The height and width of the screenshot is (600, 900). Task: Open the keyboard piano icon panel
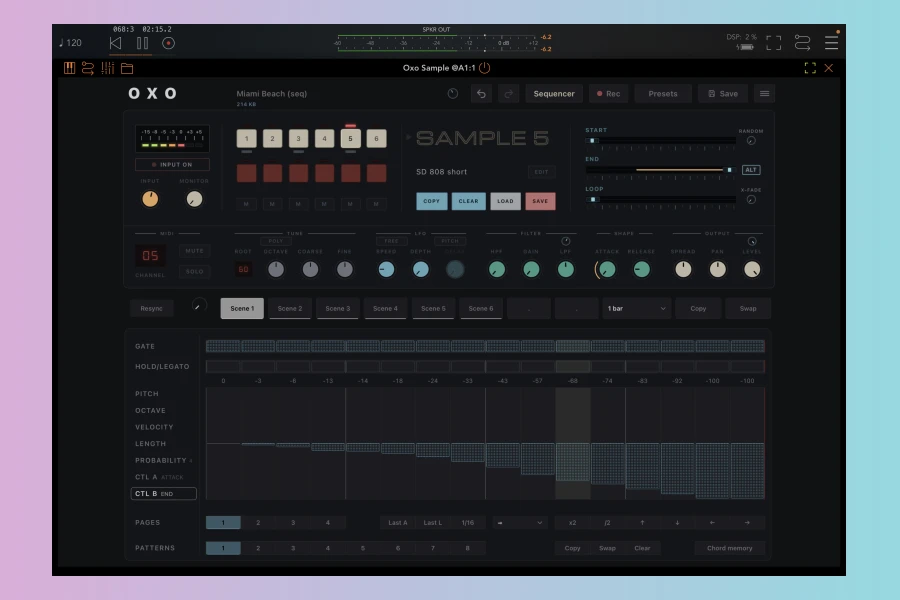(69, 68)
